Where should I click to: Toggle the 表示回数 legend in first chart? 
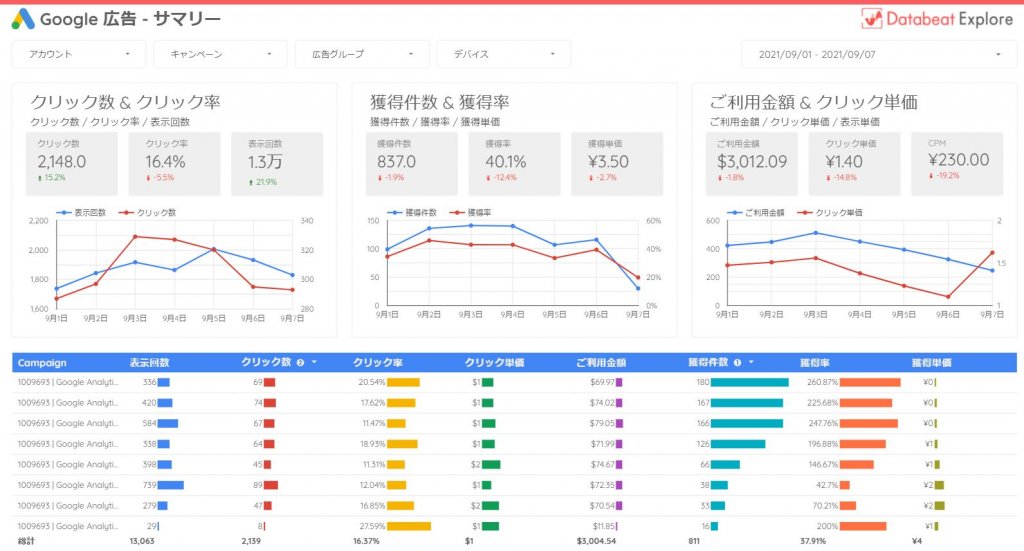pyautogui.click(x=82, y=213)
